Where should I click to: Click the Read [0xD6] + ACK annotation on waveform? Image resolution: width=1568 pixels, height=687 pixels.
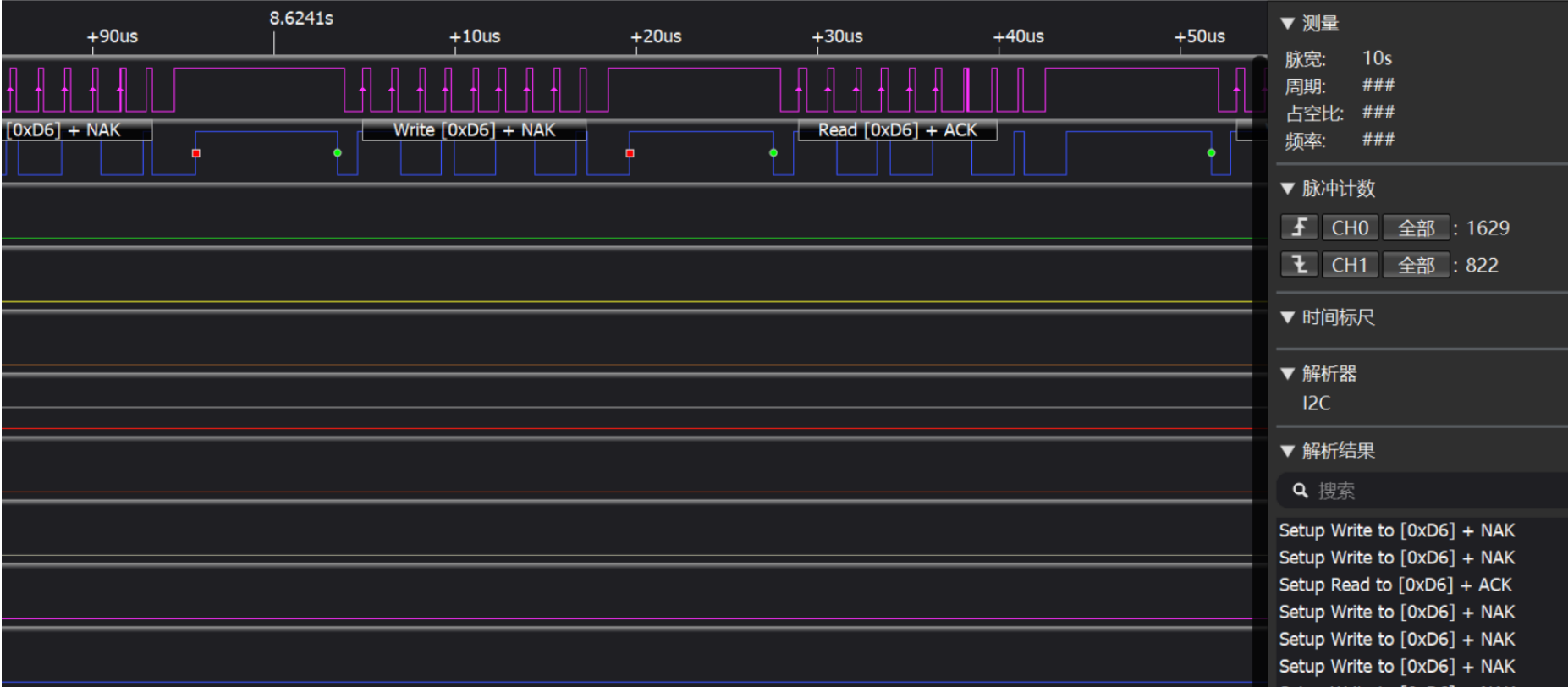(x=897, y=130)
